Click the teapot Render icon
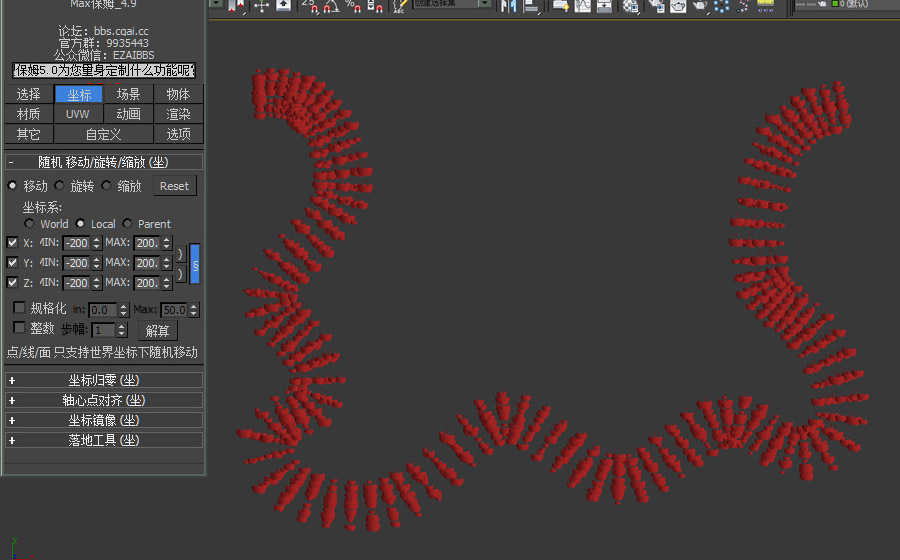Viewport: 900px width, 560px height. pyautogui.click(x=700, y=6)
